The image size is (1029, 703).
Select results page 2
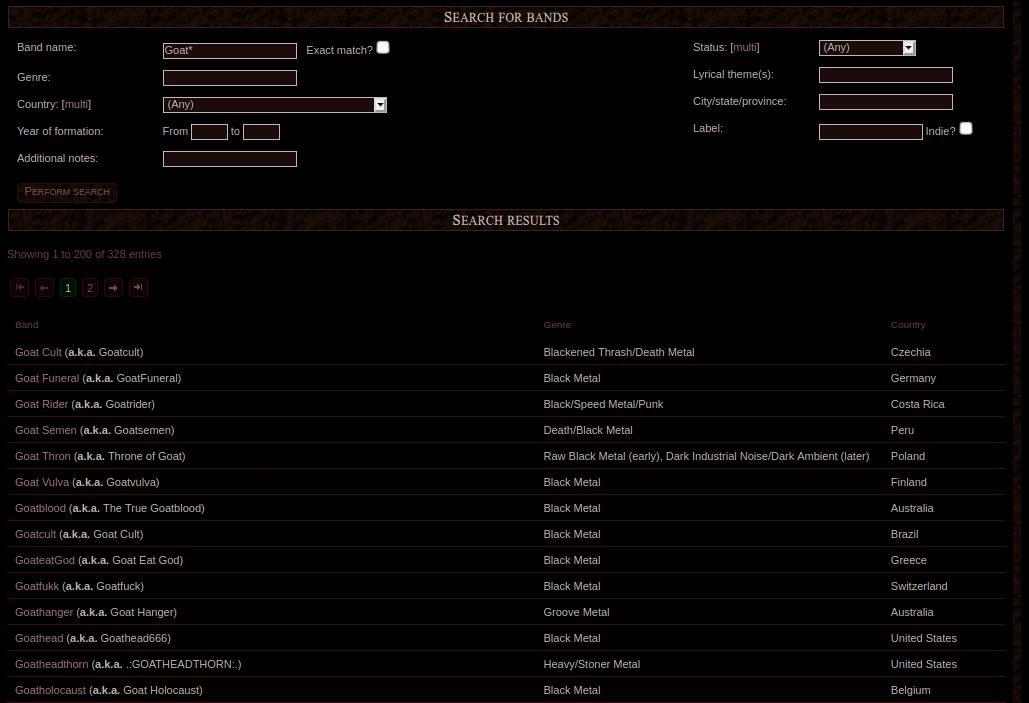[90, 288]
